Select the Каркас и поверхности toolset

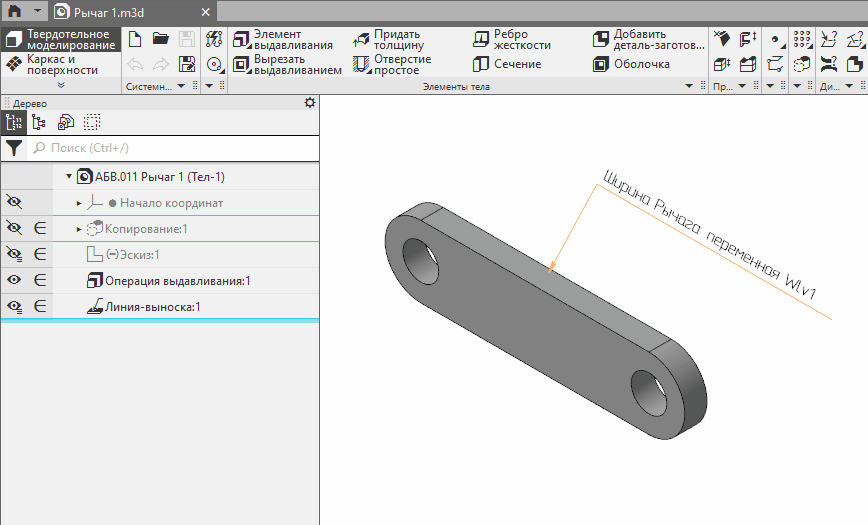coord(60,65)
